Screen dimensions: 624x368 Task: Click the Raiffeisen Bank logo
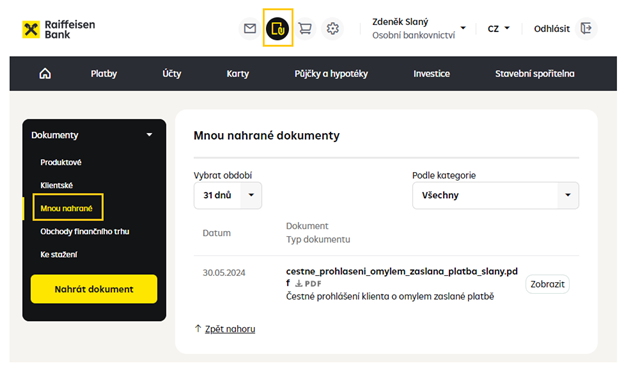58,29
